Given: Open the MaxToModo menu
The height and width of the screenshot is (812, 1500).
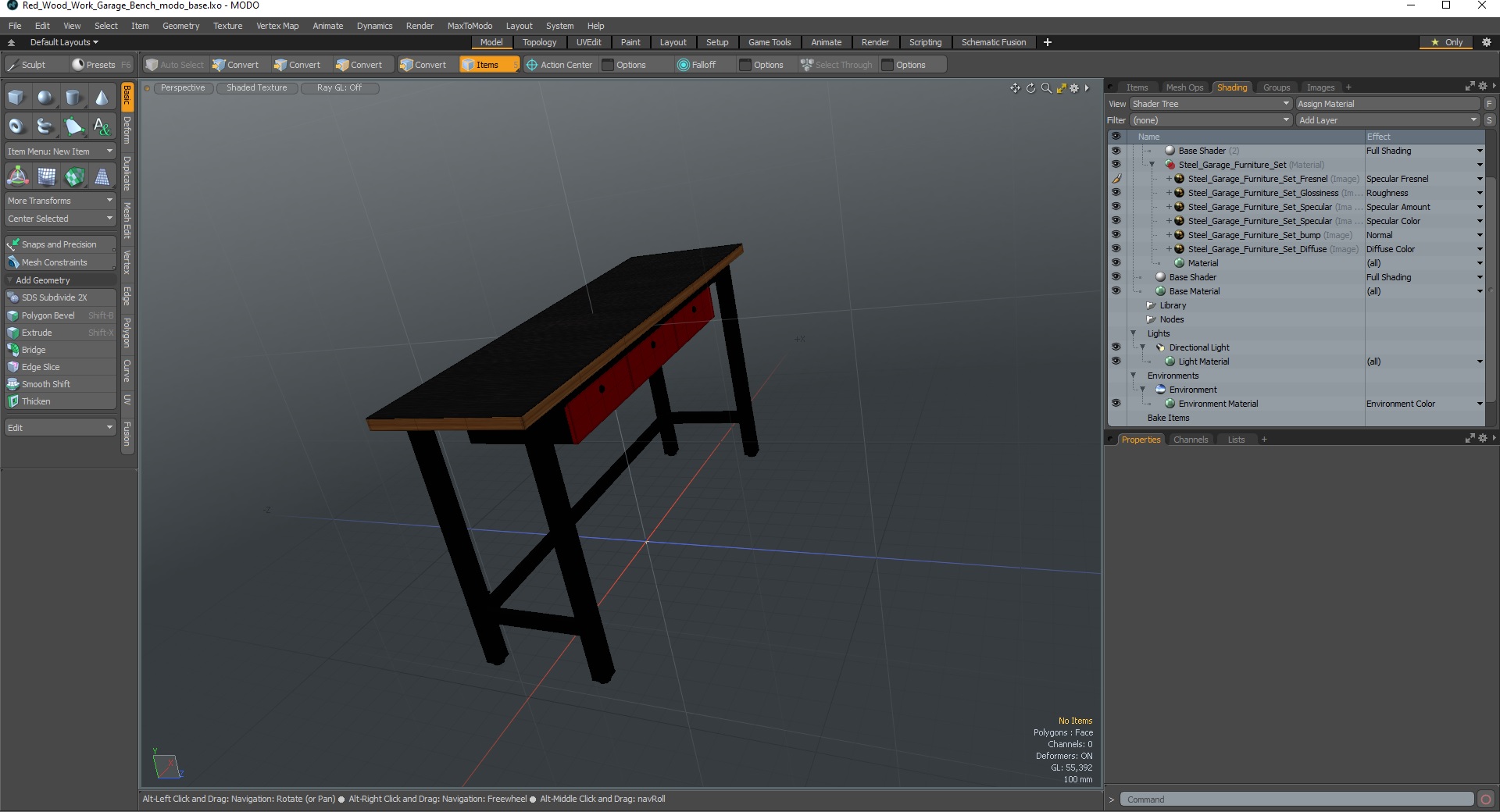Looking at the screenshot, I should (470, 26).
